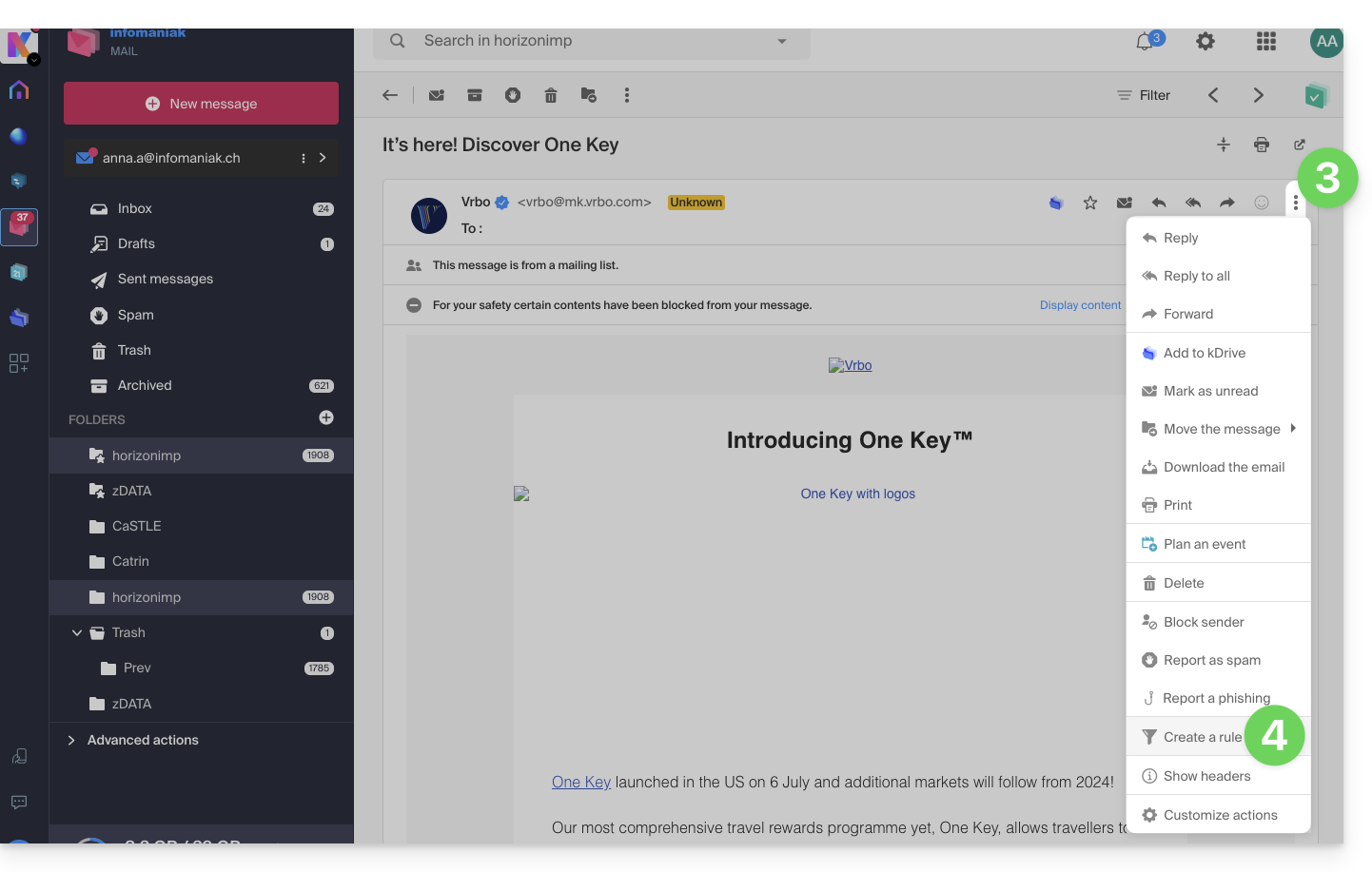
Task: Add a new folder with the plus icon
Action: pyautogui.click(x=326, y=417)
